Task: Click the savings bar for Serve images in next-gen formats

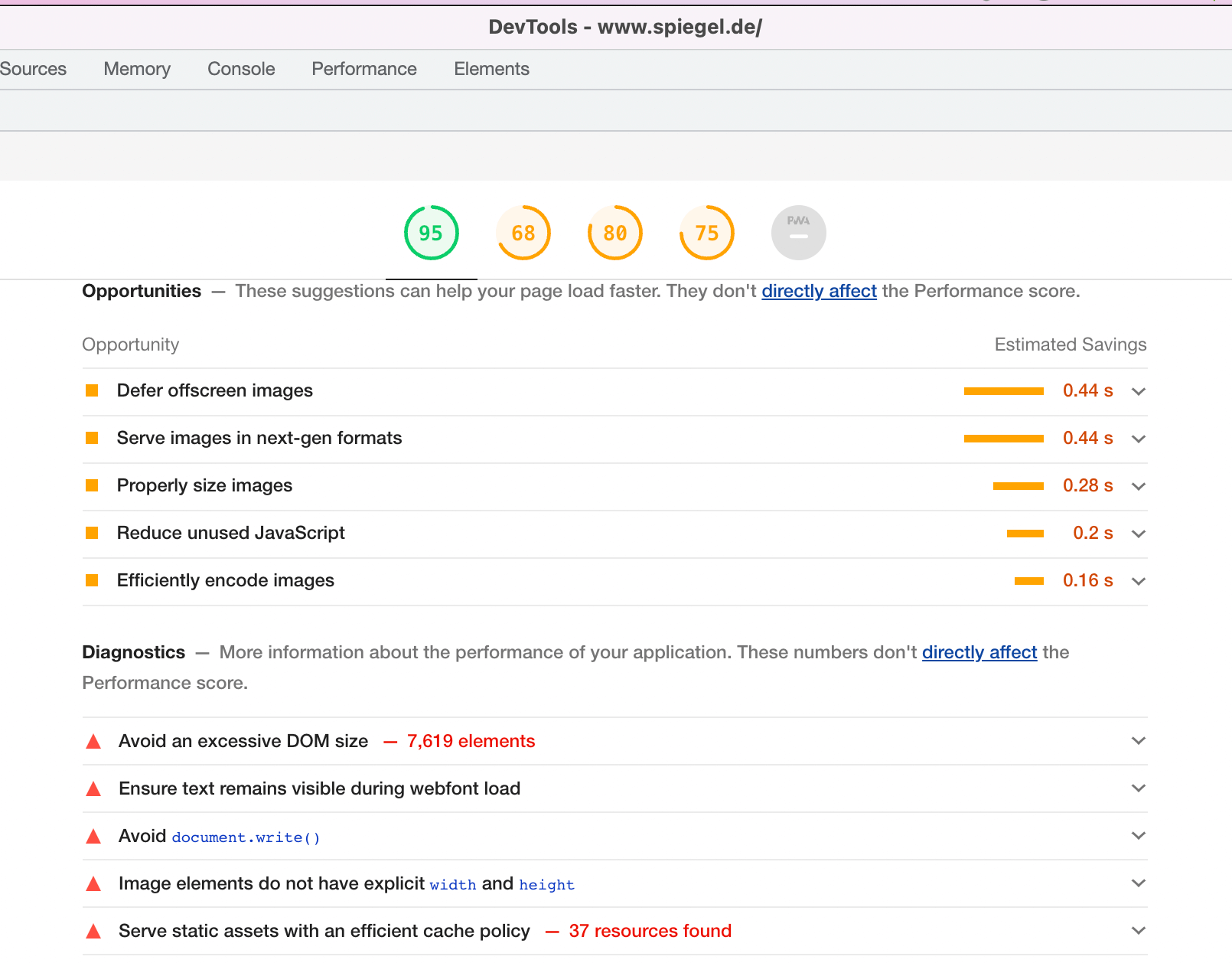Action: [1004, 439]
